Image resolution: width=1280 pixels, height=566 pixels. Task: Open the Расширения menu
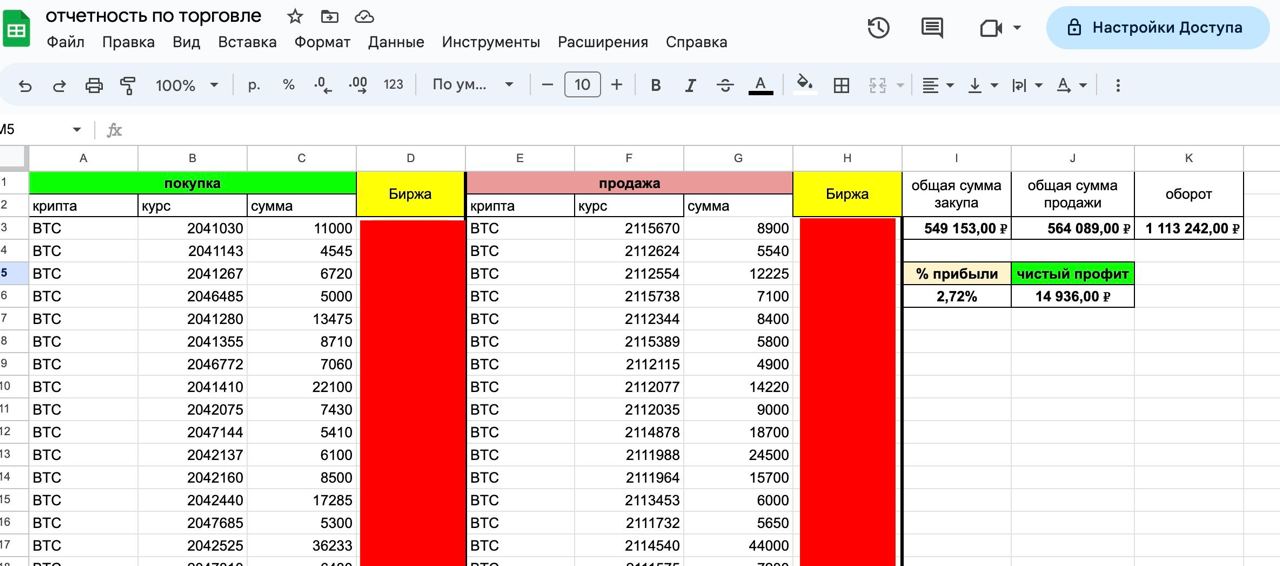[603, 42]
